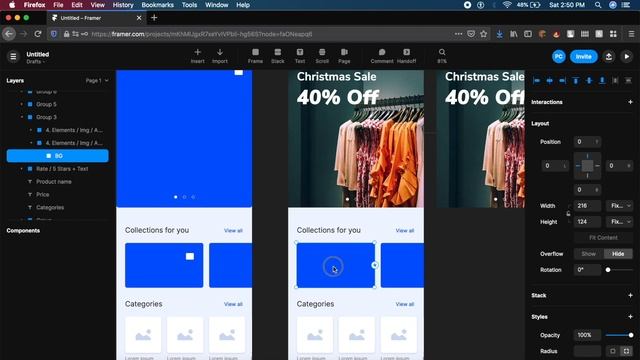Click the Fit Content button
Screen dimensions: 640x360
(603, 238)
